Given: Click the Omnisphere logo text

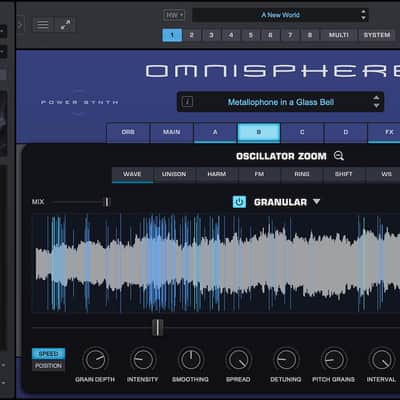Looking at the screenshot, I should 273,71.
